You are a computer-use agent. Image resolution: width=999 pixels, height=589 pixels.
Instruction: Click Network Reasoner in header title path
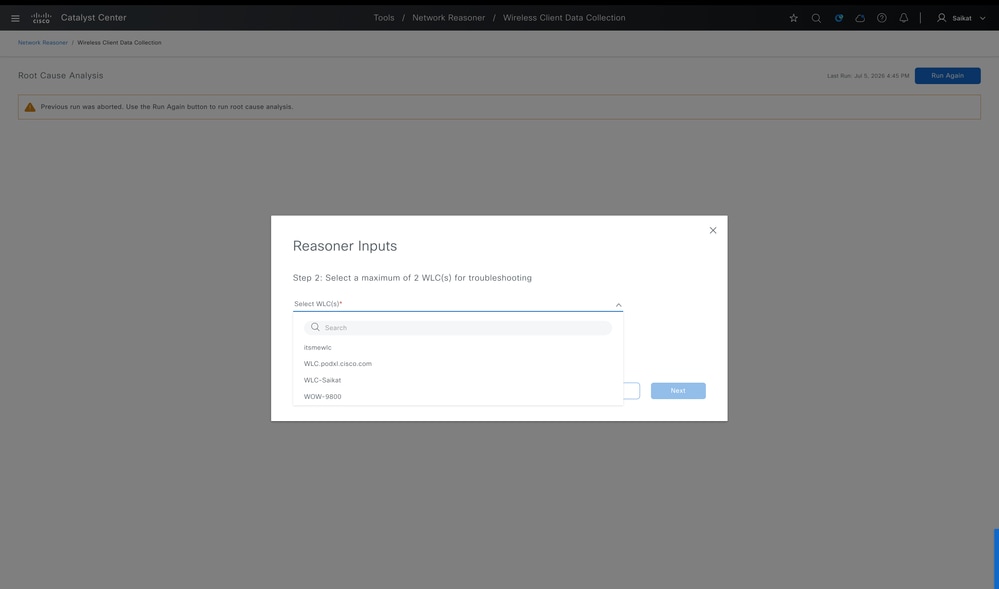(449, 18)
